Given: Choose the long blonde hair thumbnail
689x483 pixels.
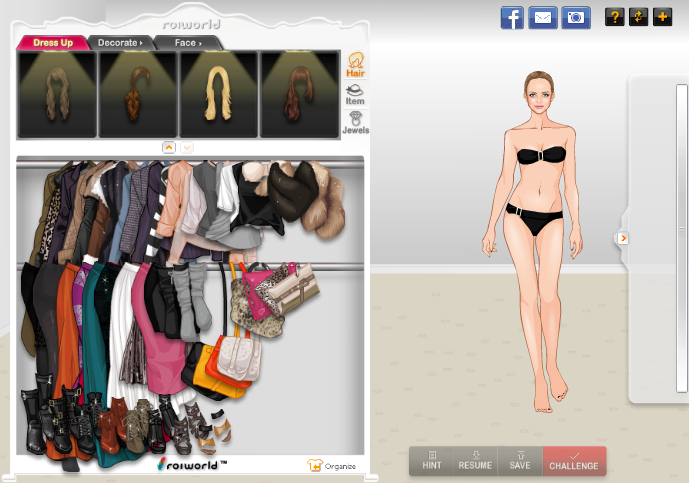Looking at the screenshot, I should coord(219,93).
